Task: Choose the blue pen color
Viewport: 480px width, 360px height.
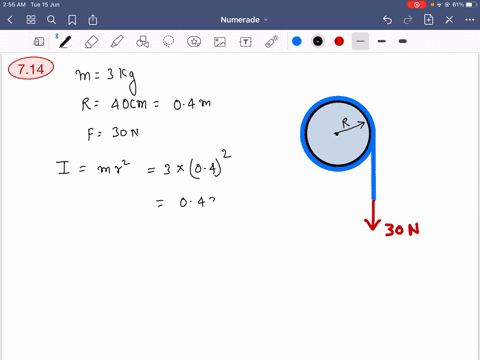Action: click(297, 41)
